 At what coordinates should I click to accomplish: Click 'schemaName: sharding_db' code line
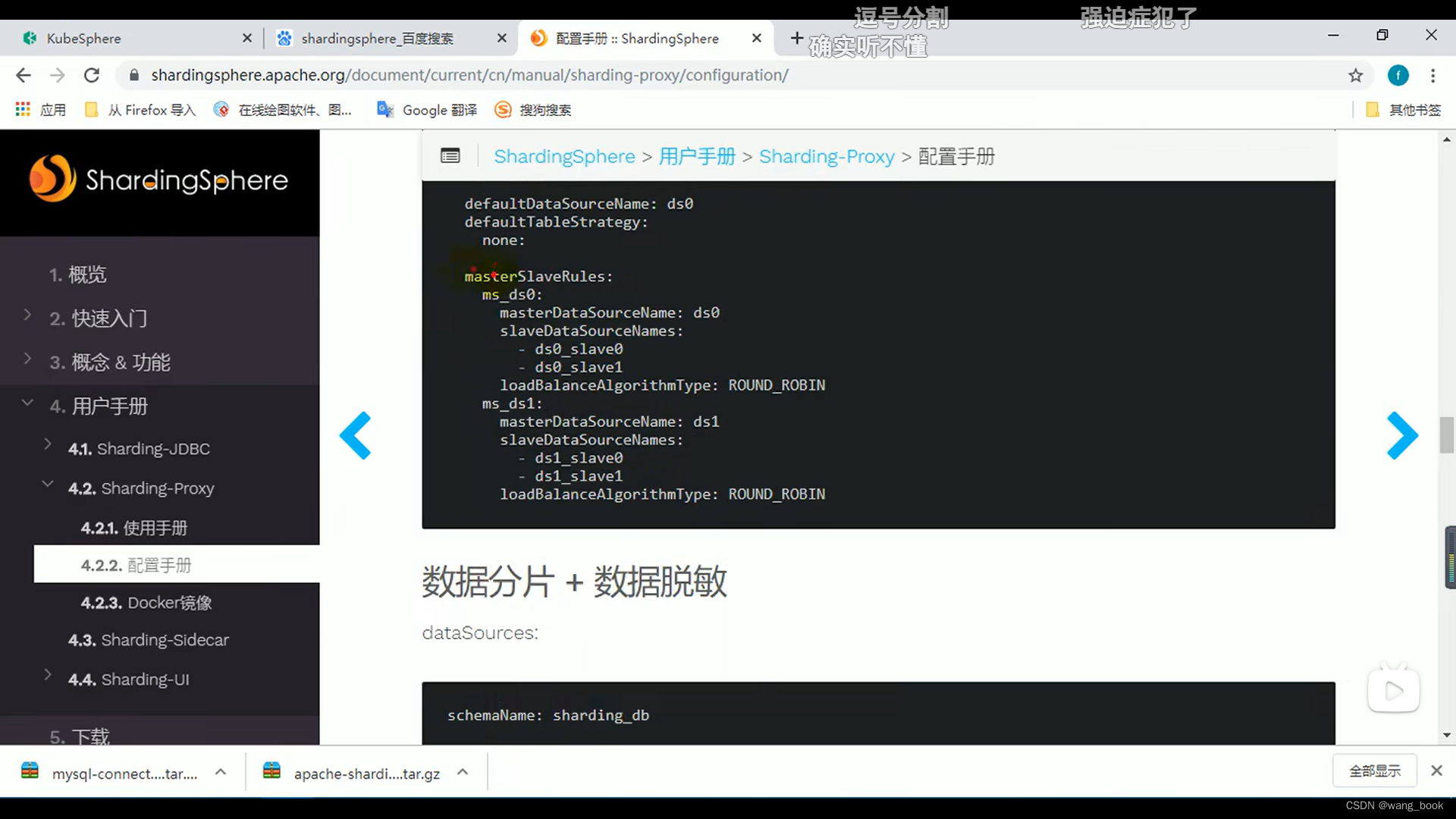click(x=548, y=715)
